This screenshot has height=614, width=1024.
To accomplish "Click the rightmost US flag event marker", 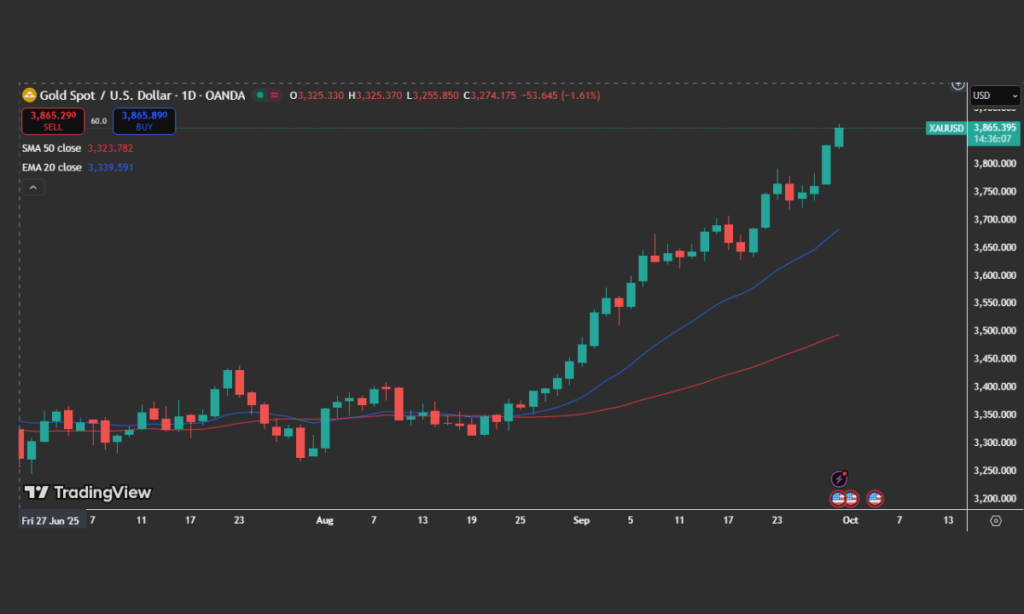I will (874, 498).
